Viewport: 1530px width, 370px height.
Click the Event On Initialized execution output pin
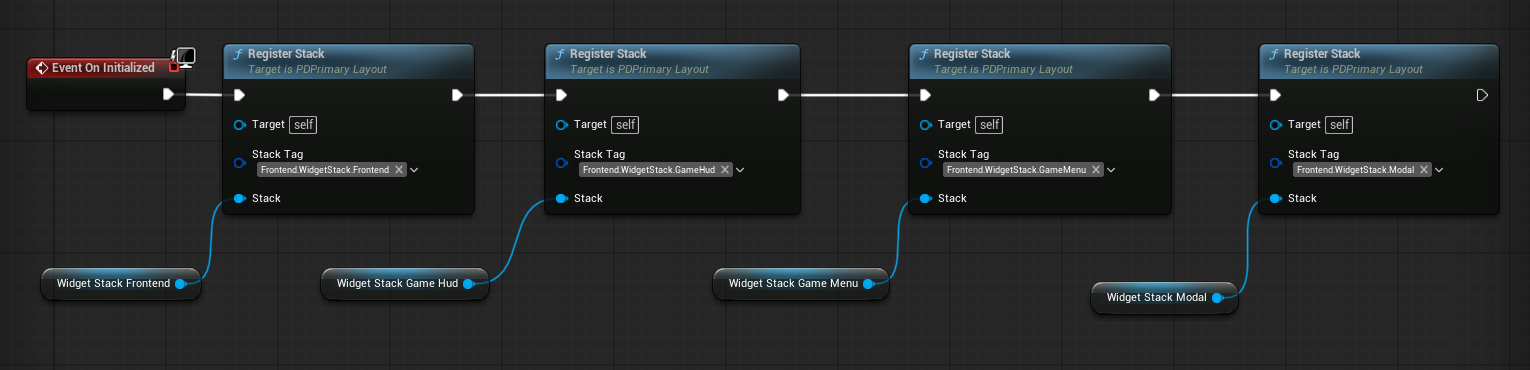tap(169, 95)
